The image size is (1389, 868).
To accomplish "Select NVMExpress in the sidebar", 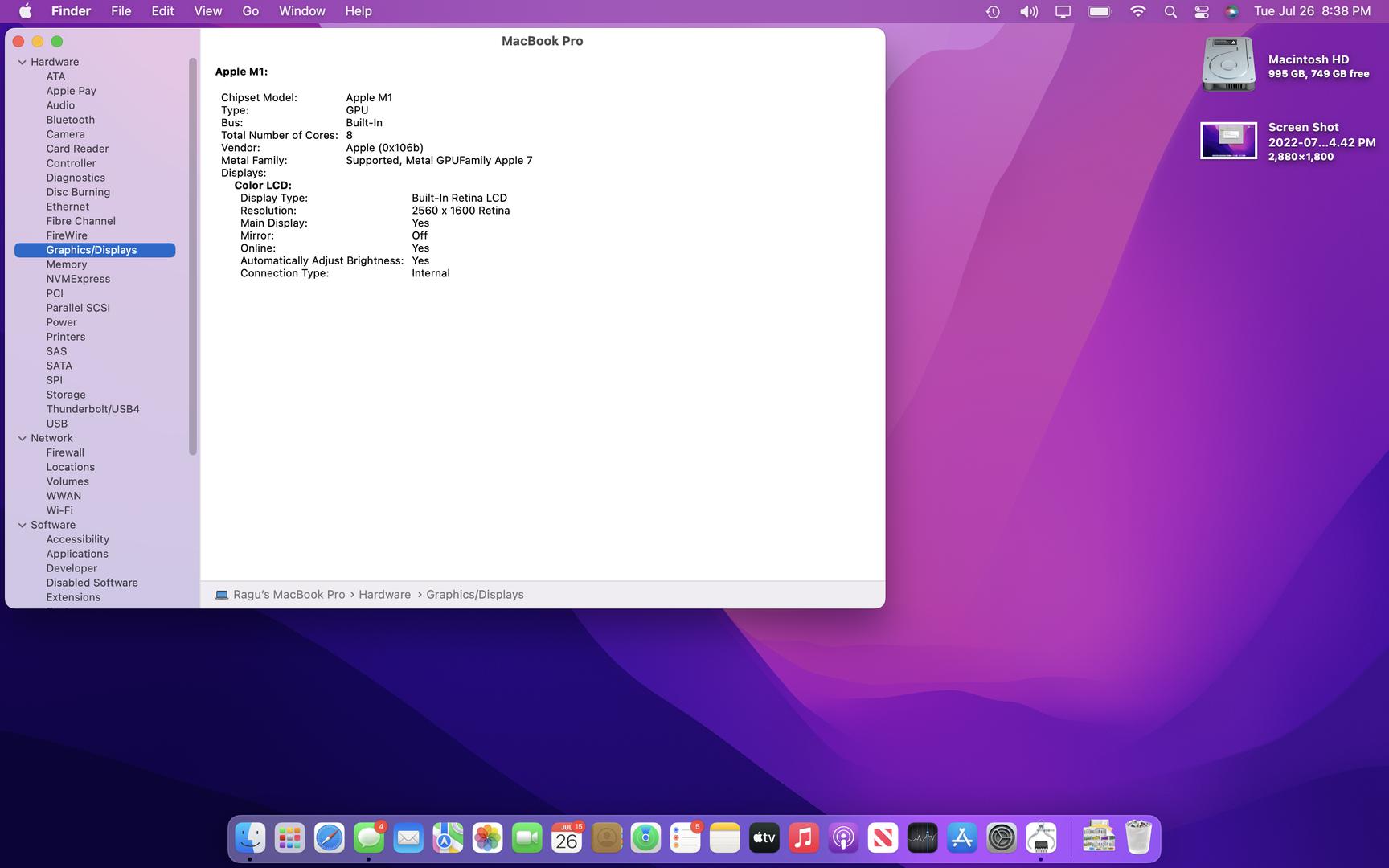I will [x=95, y=279].
